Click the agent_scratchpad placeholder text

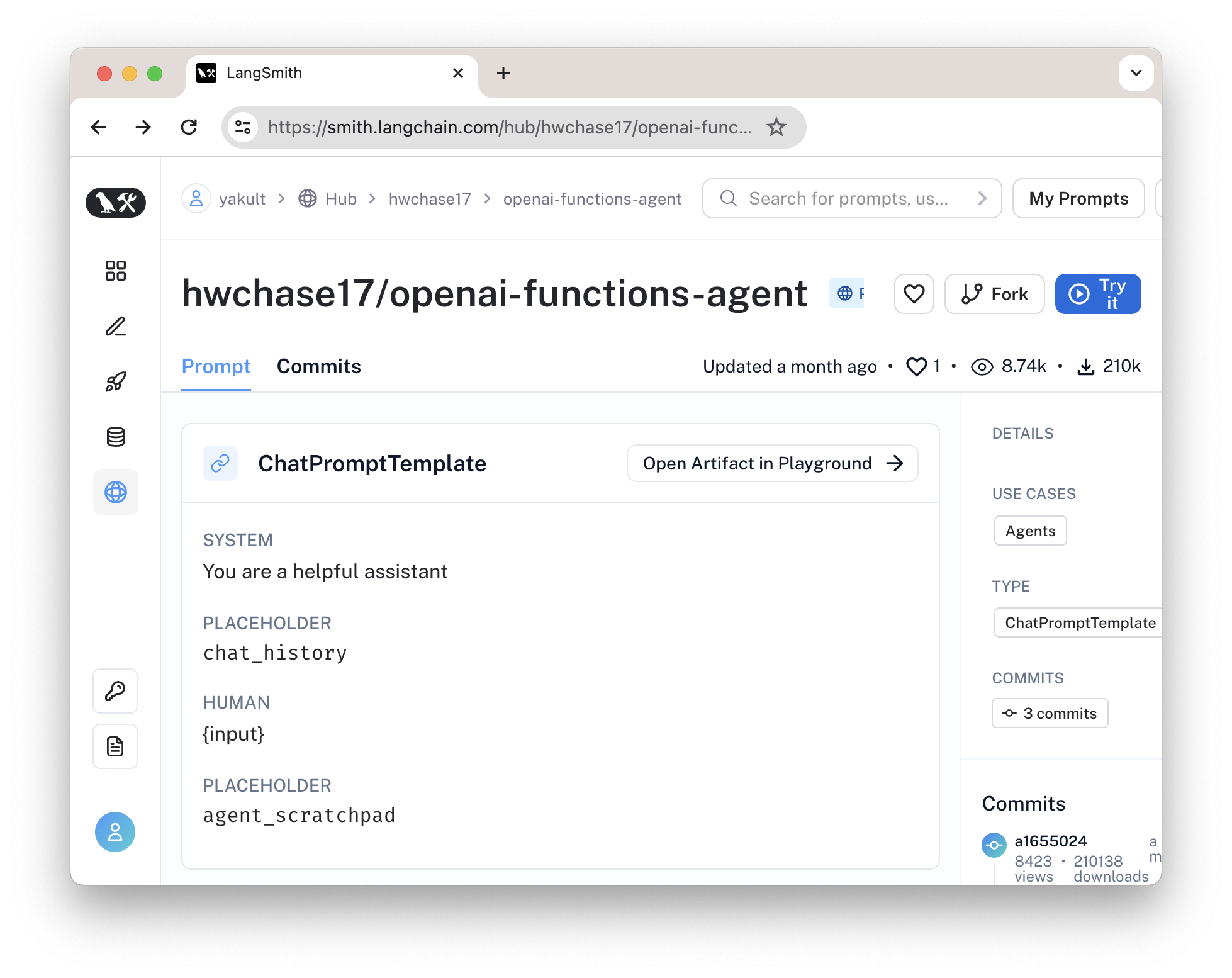[x=300, y=816]
